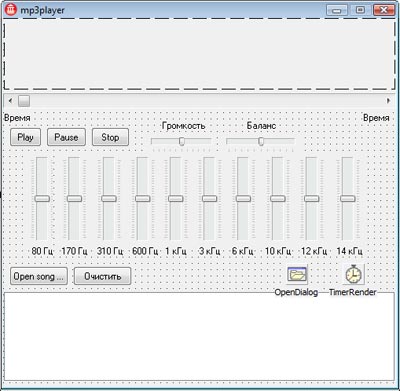Click the 10 кГц label
This screenshot has height=391, width=400.
[278, 251]
